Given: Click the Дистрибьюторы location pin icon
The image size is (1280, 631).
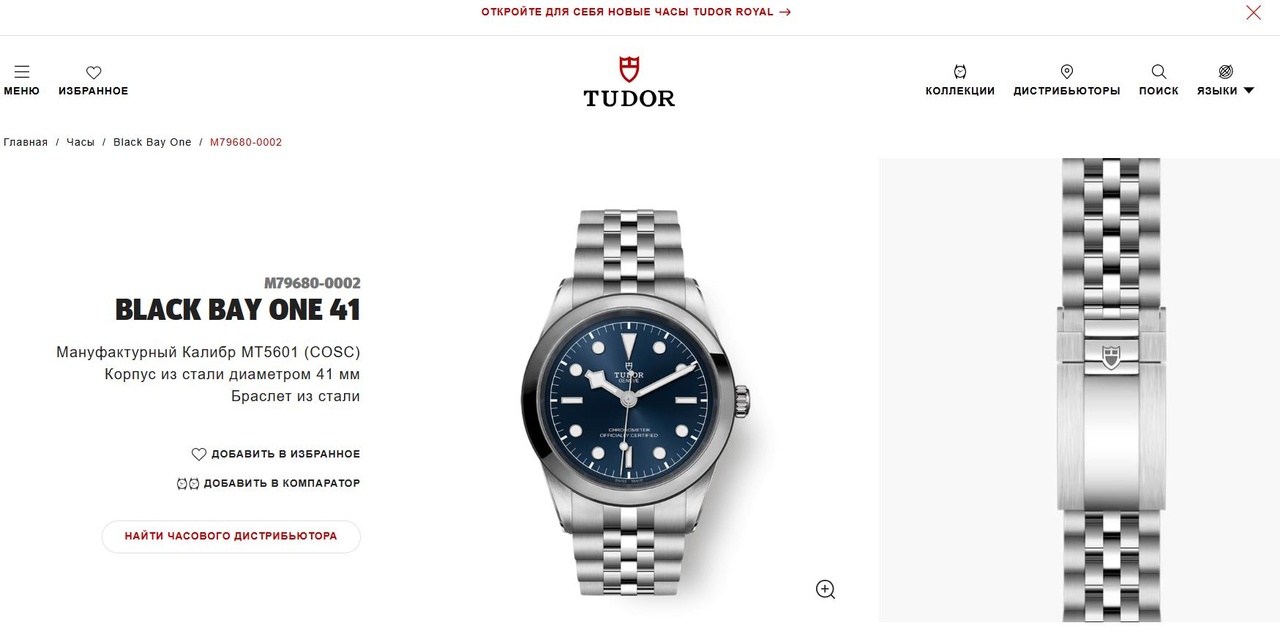Looking at the screenshot, I should click(1067, 72).
